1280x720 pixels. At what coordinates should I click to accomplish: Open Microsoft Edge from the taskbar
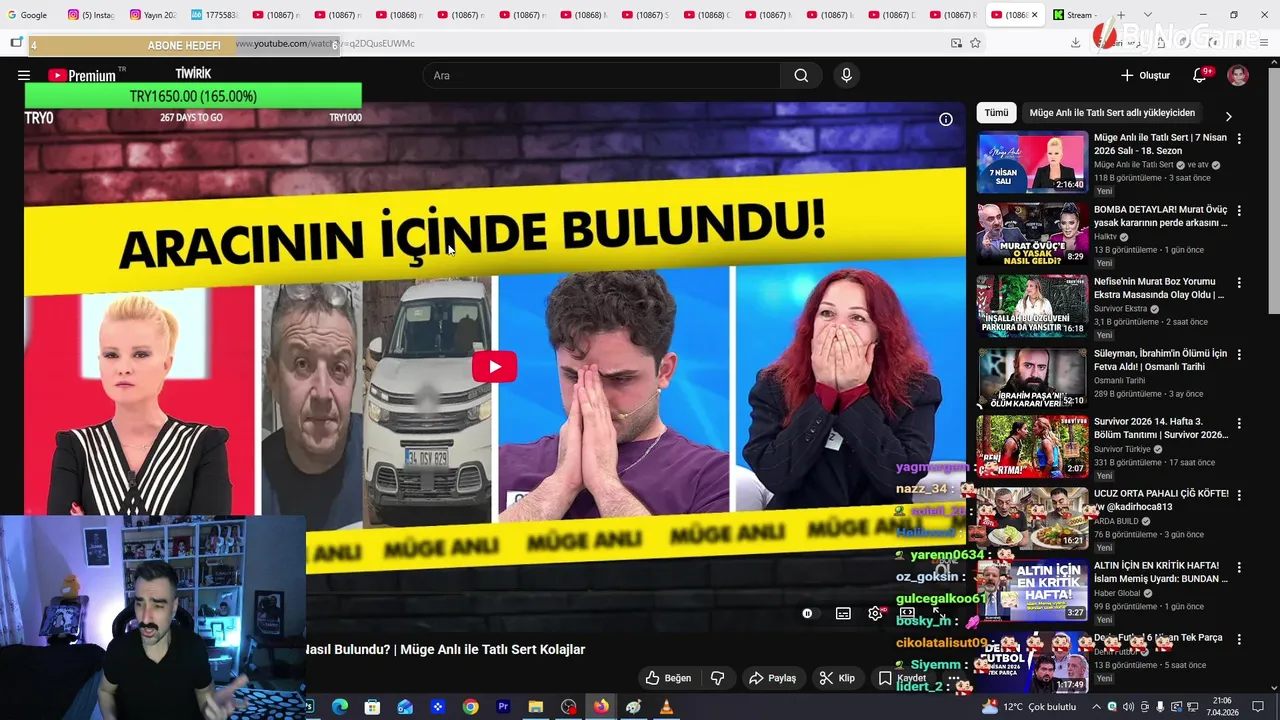pos(340,707)
